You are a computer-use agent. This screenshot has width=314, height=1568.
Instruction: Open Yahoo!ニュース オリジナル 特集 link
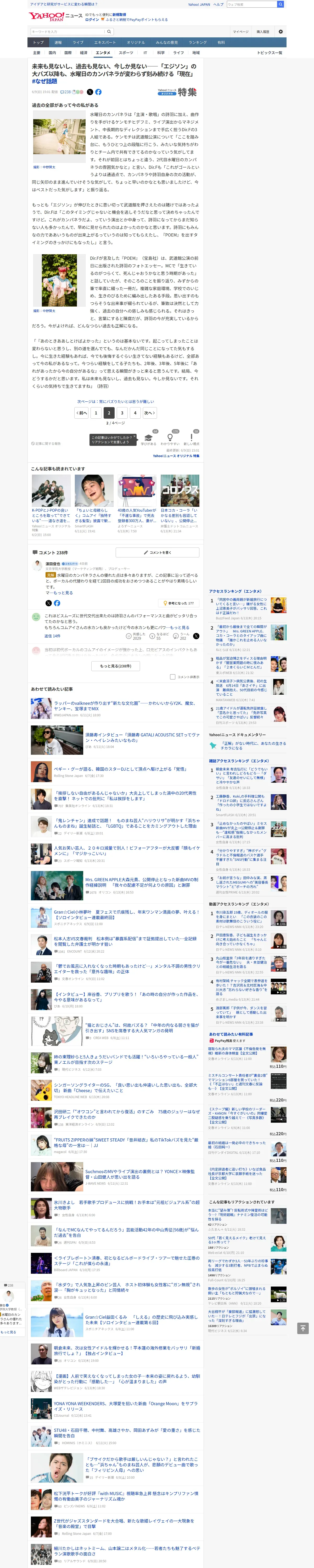point(176,456)
